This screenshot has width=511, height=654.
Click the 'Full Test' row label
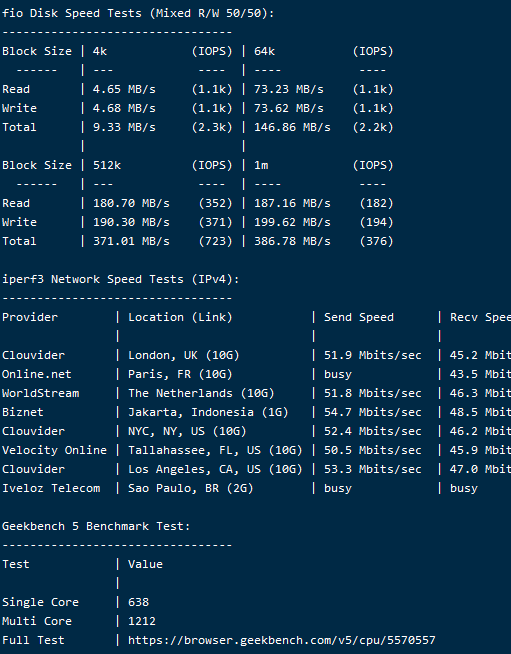tap(33, 640)
